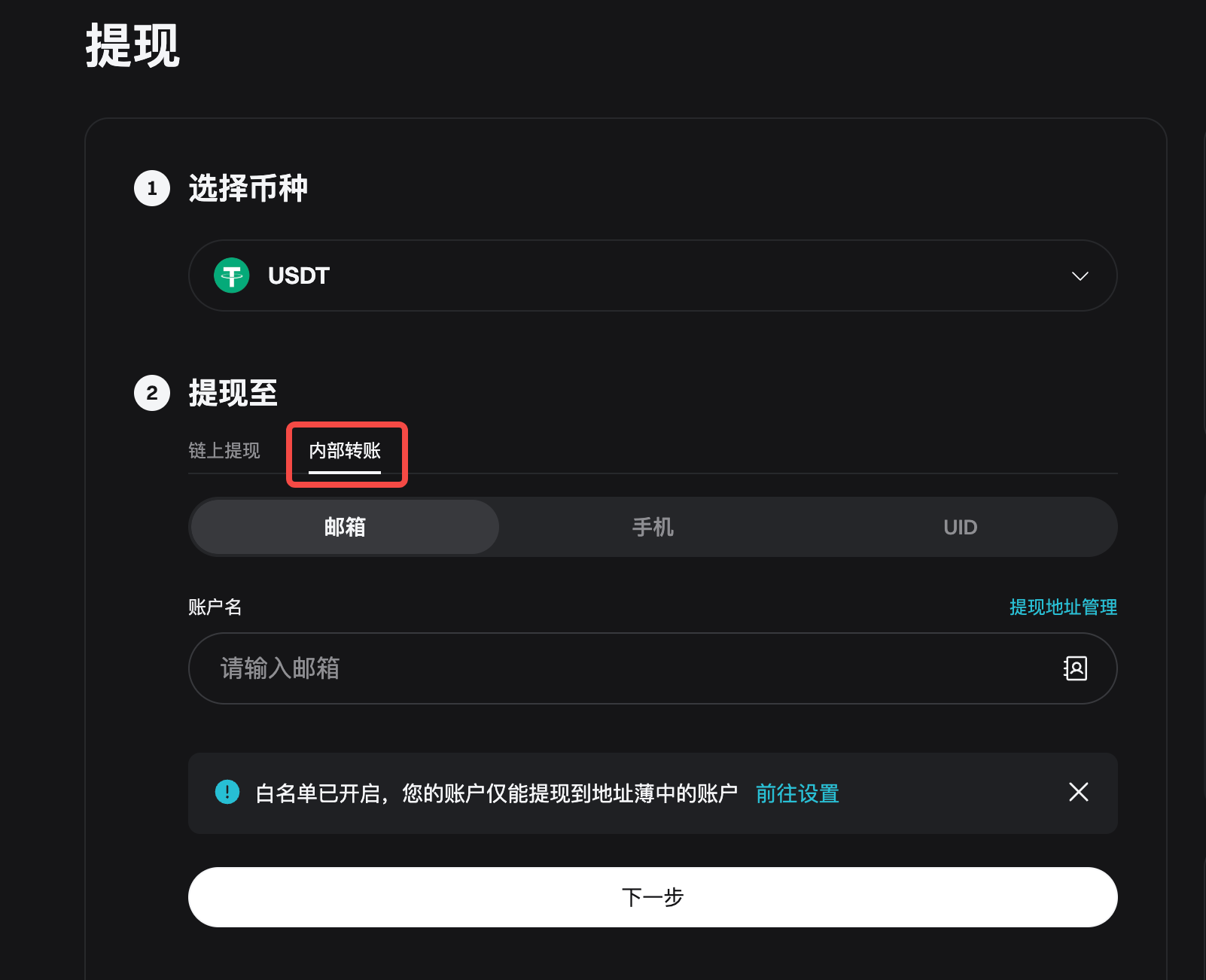
Task: Click 前往设置 in the whitelist notice
Action: coord(796,793)
